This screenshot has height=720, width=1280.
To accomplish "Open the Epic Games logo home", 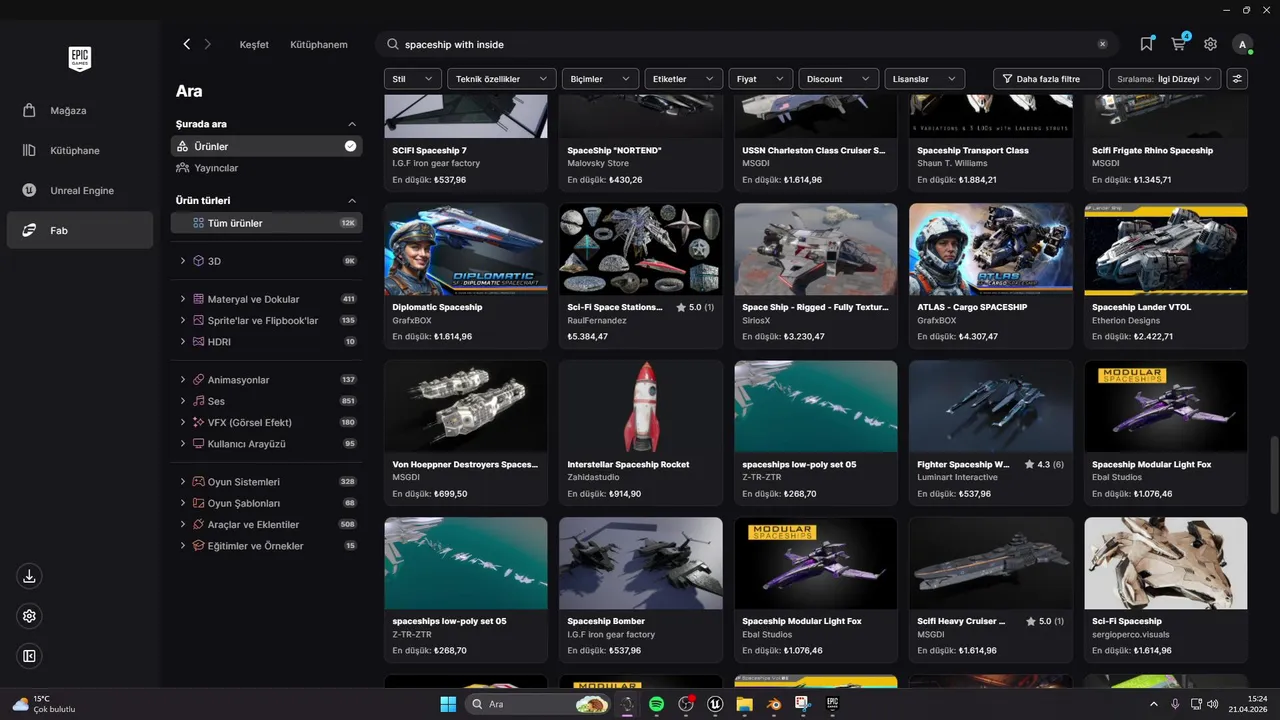I will coord(80,59).
